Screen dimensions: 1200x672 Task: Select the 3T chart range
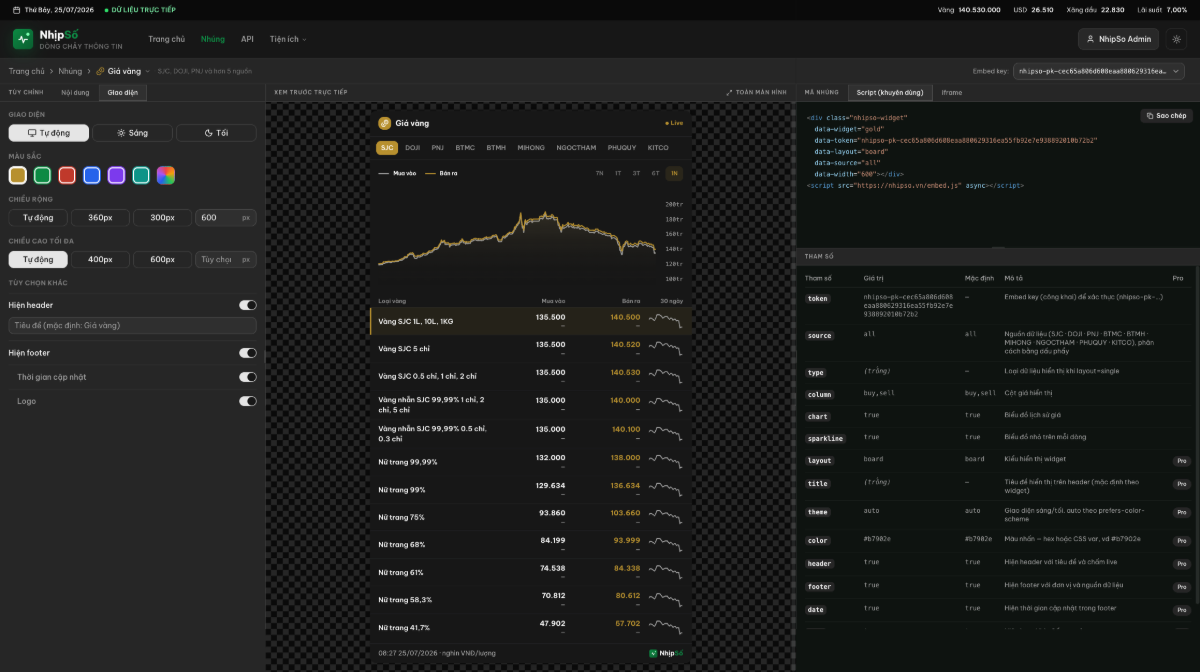(637, 173)
